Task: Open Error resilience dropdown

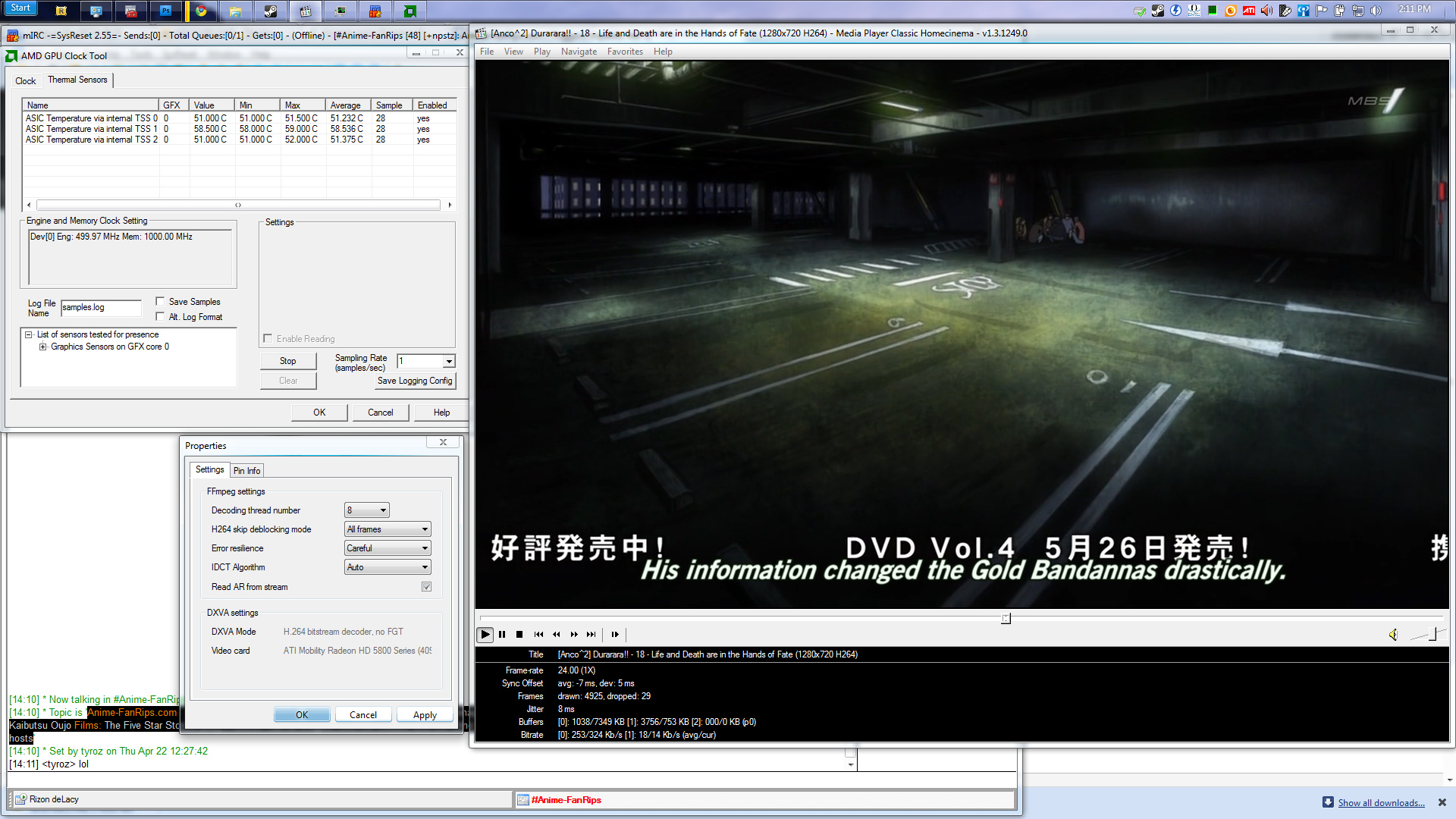Action: pyautogui.click(x=388, y=548)
